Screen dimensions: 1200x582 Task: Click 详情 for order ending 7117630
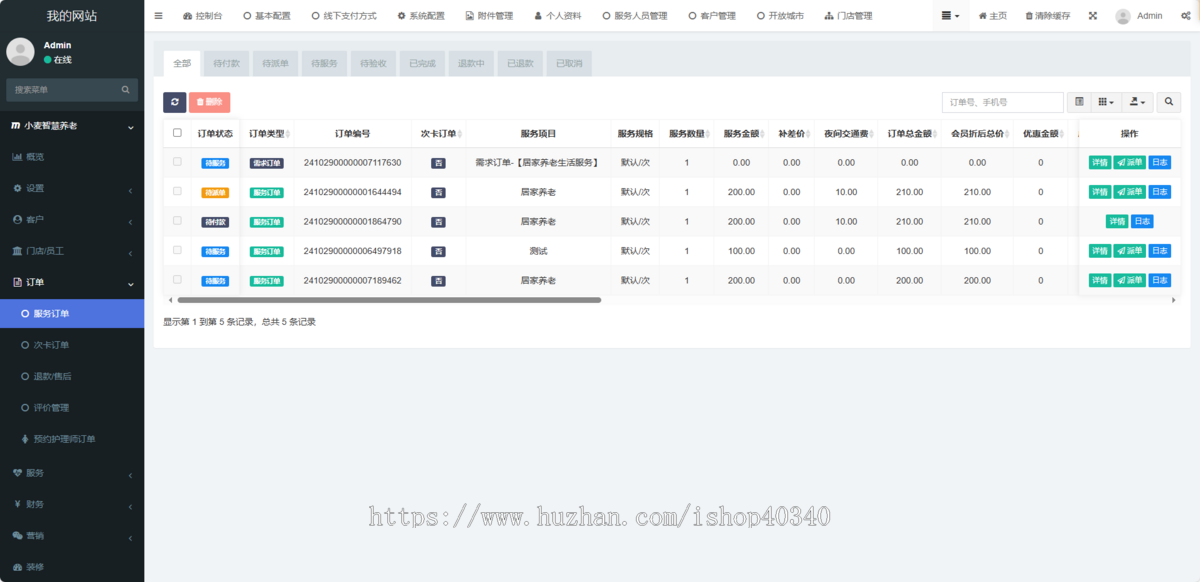1100,162
